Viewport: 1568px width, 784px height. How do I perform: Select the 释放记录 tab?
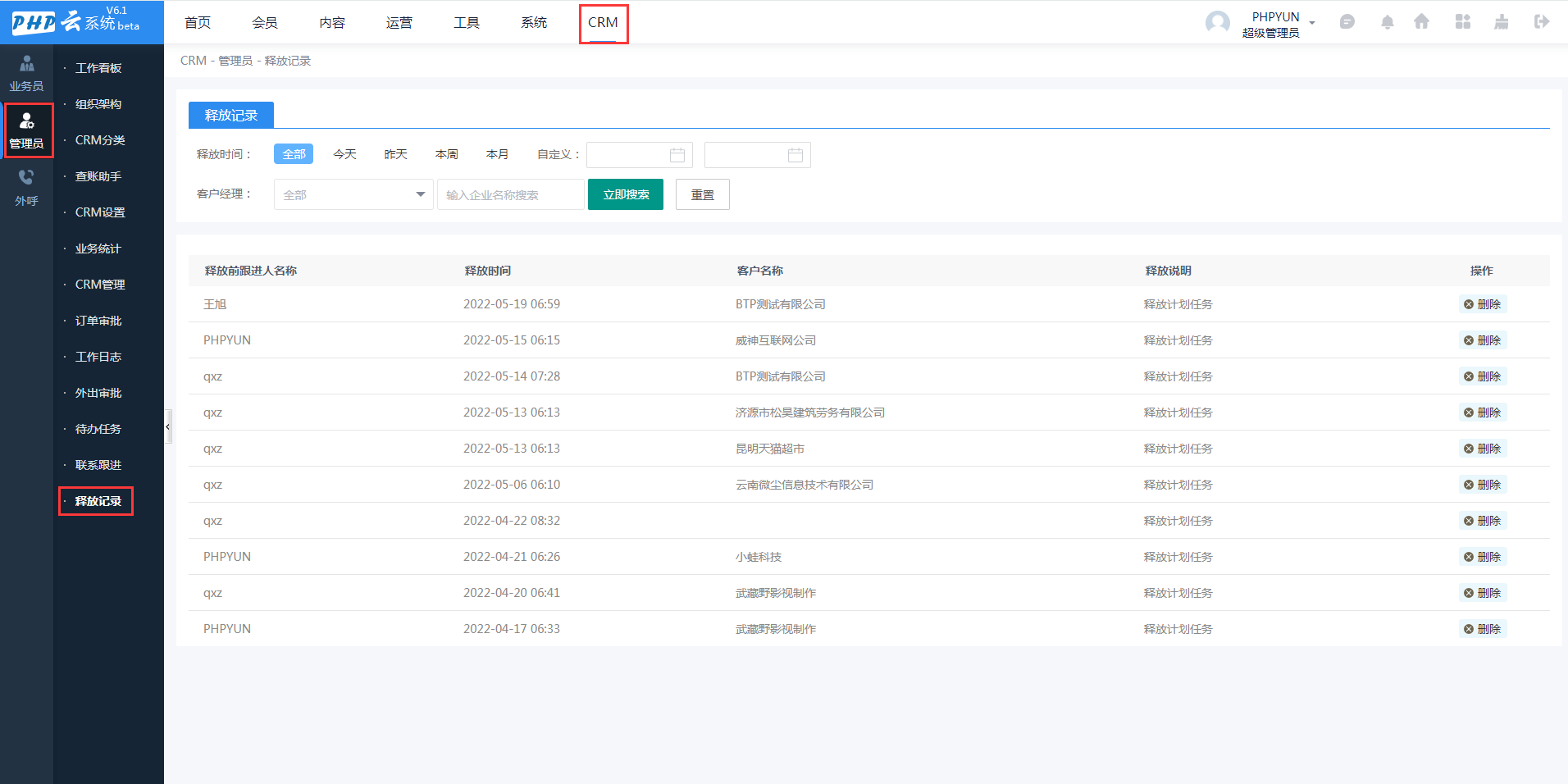231,115
